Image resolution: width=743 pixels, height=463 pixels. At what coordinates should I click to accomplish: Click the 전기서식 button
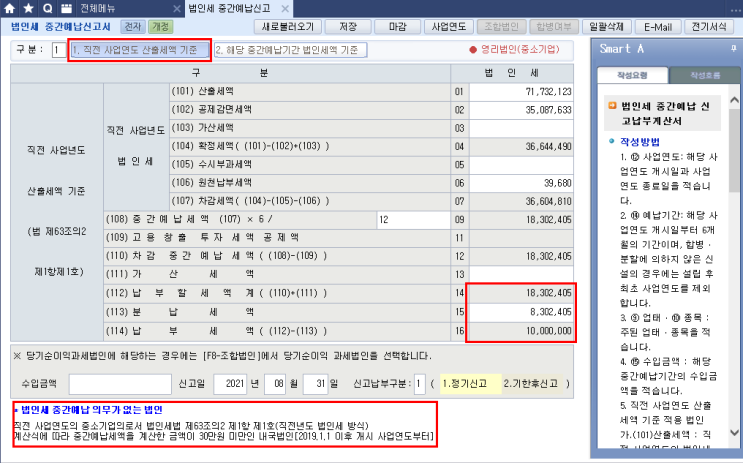click(x=709, y=27)
